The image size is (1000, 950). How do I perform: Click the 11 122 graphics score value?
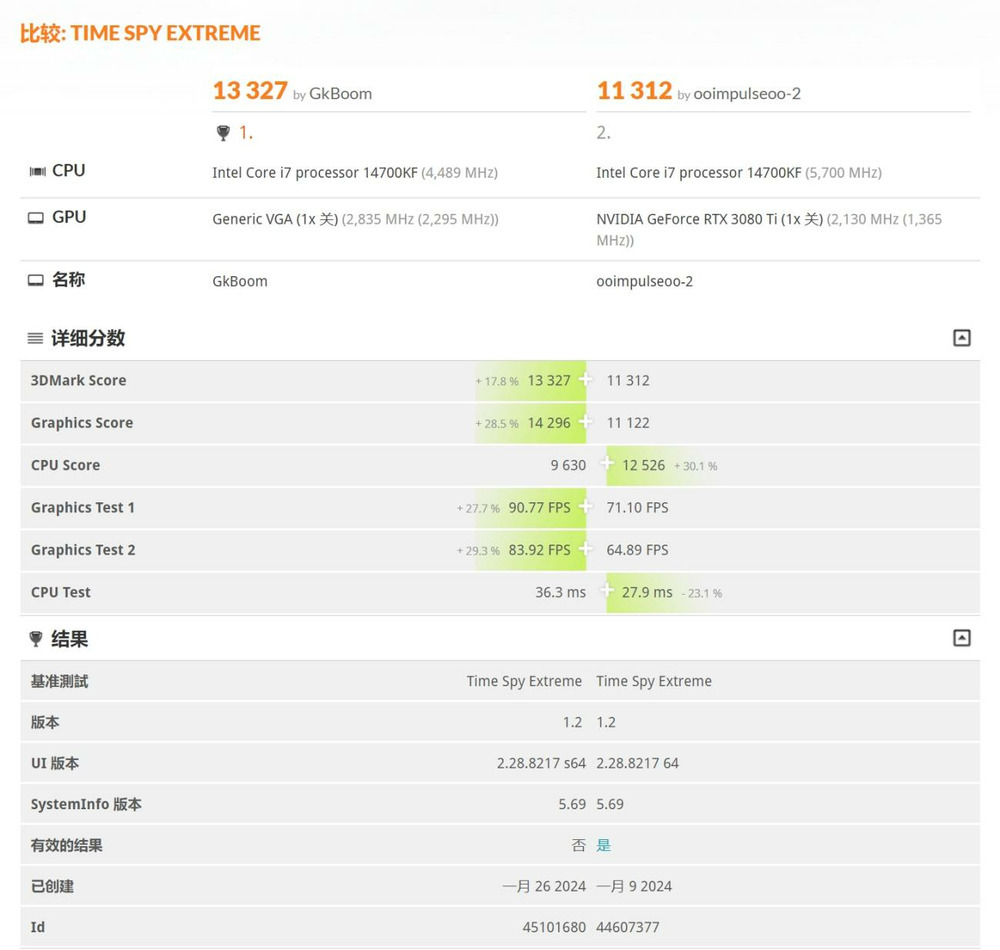pos(628,423)
